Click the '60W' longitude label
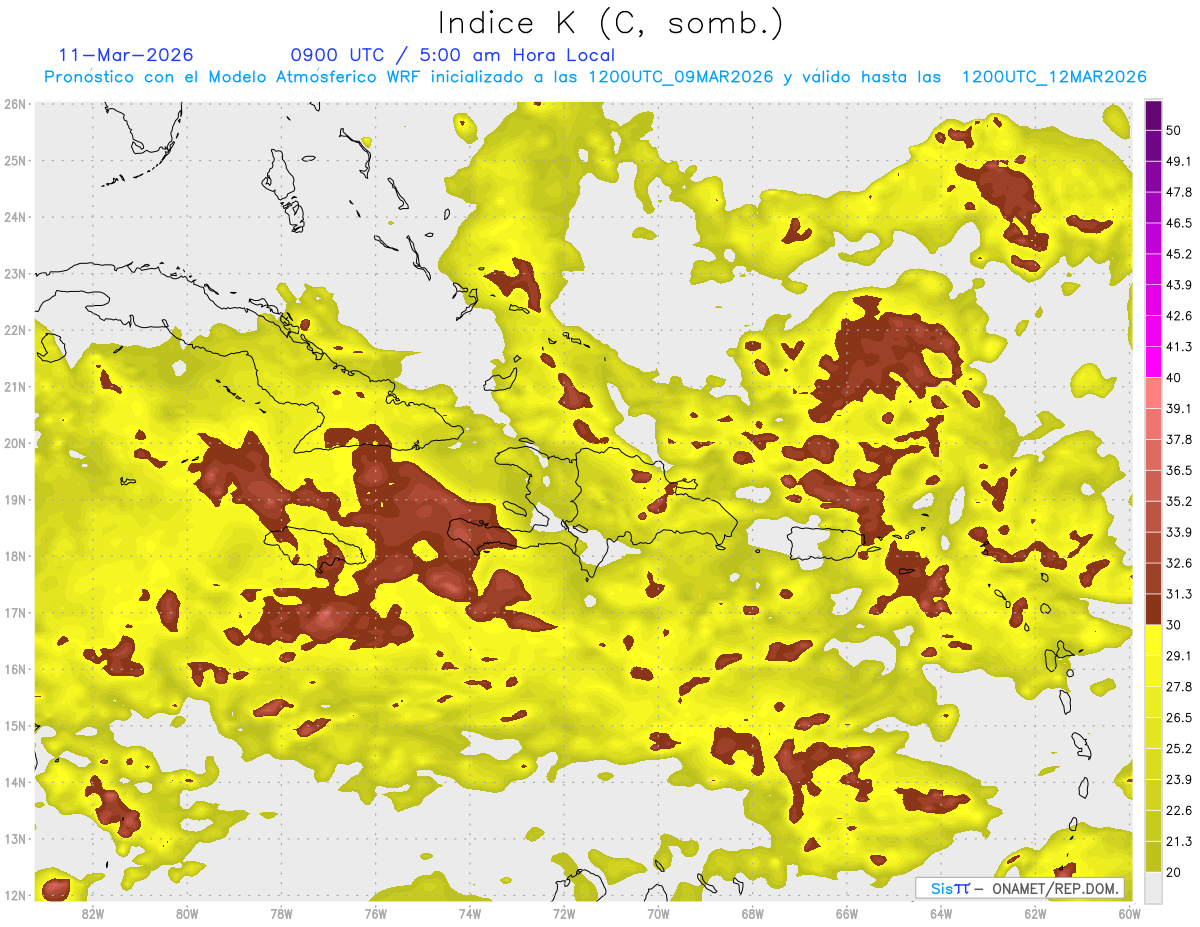This screenshot has height=927, width=1200. coord(1130,913)
